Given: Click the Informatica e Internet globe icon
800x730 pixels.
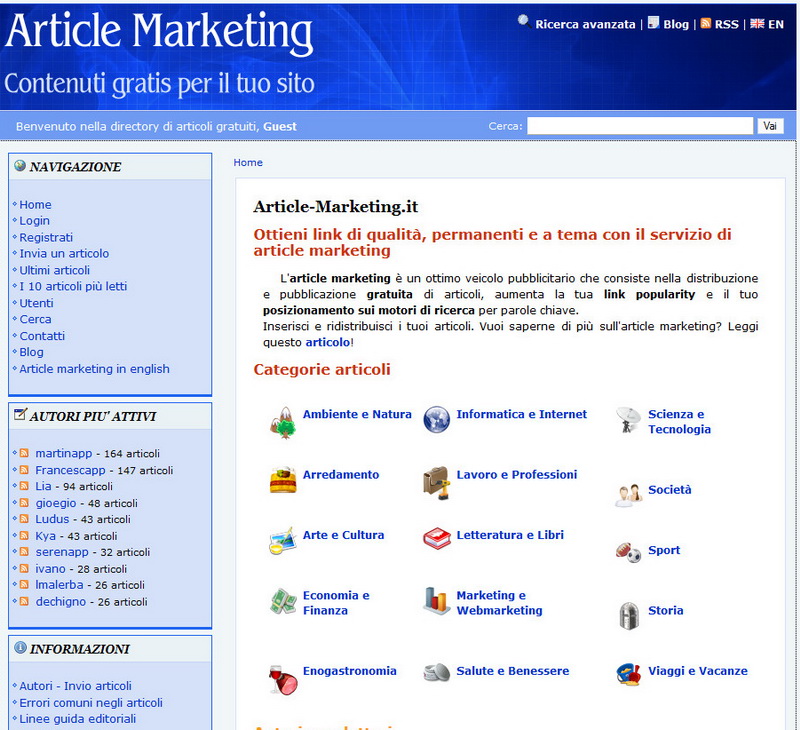Looking at the screenshot, I should pyautogui.click(x=436, y=418).
